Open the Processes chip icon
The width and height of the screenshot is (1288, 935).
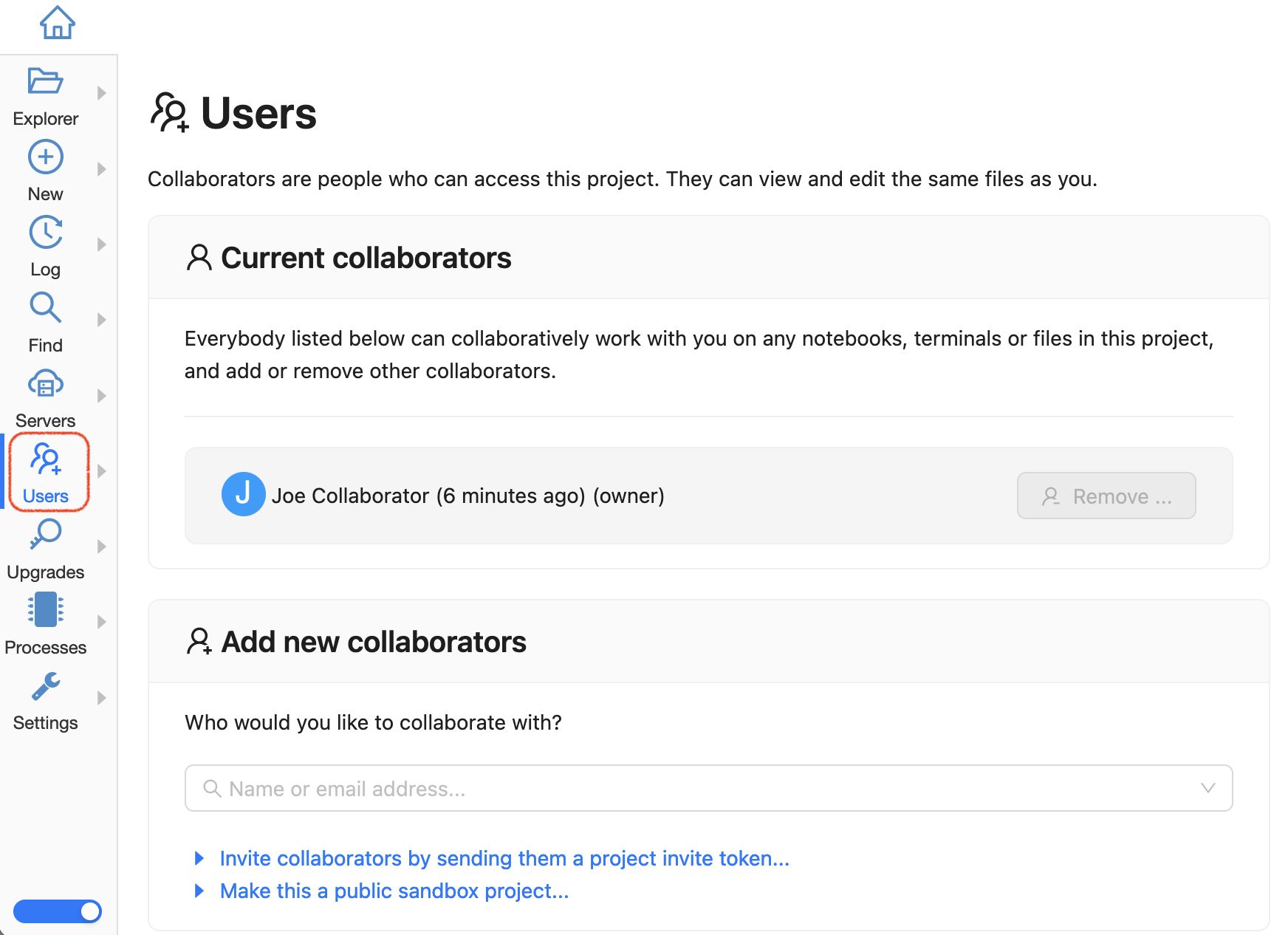coord(45,611)
